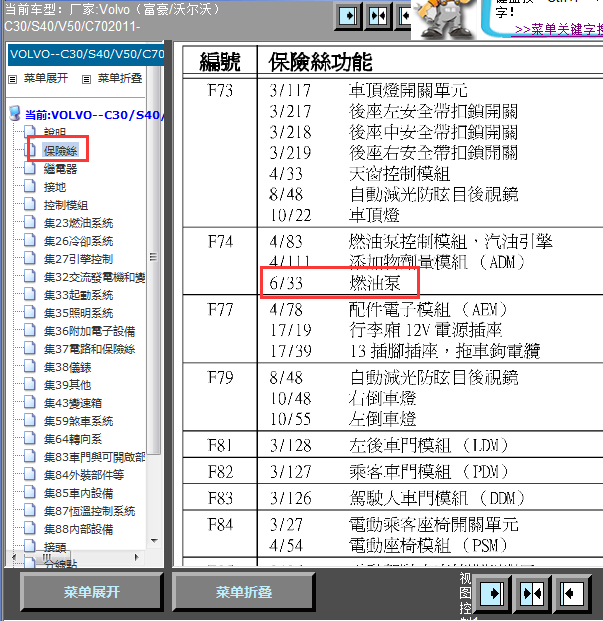Open the 保險絲 tree item
Screen dimensions: 603x621
pyautogui.click(x=61, y=150)
